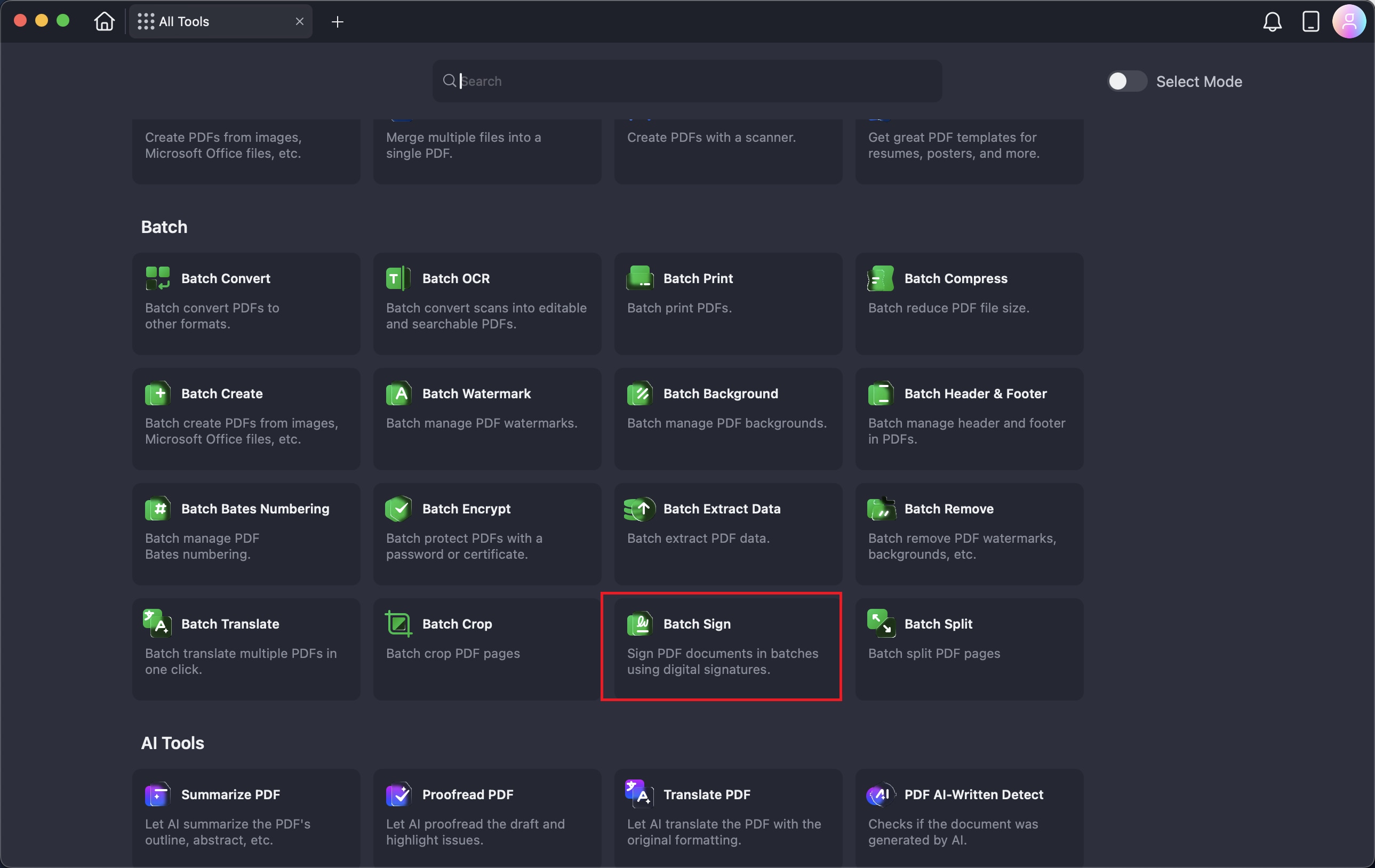Viewport: 1375px width, 868px height.
Task: Click the mobile device icon
Action: pos(1311,22)
